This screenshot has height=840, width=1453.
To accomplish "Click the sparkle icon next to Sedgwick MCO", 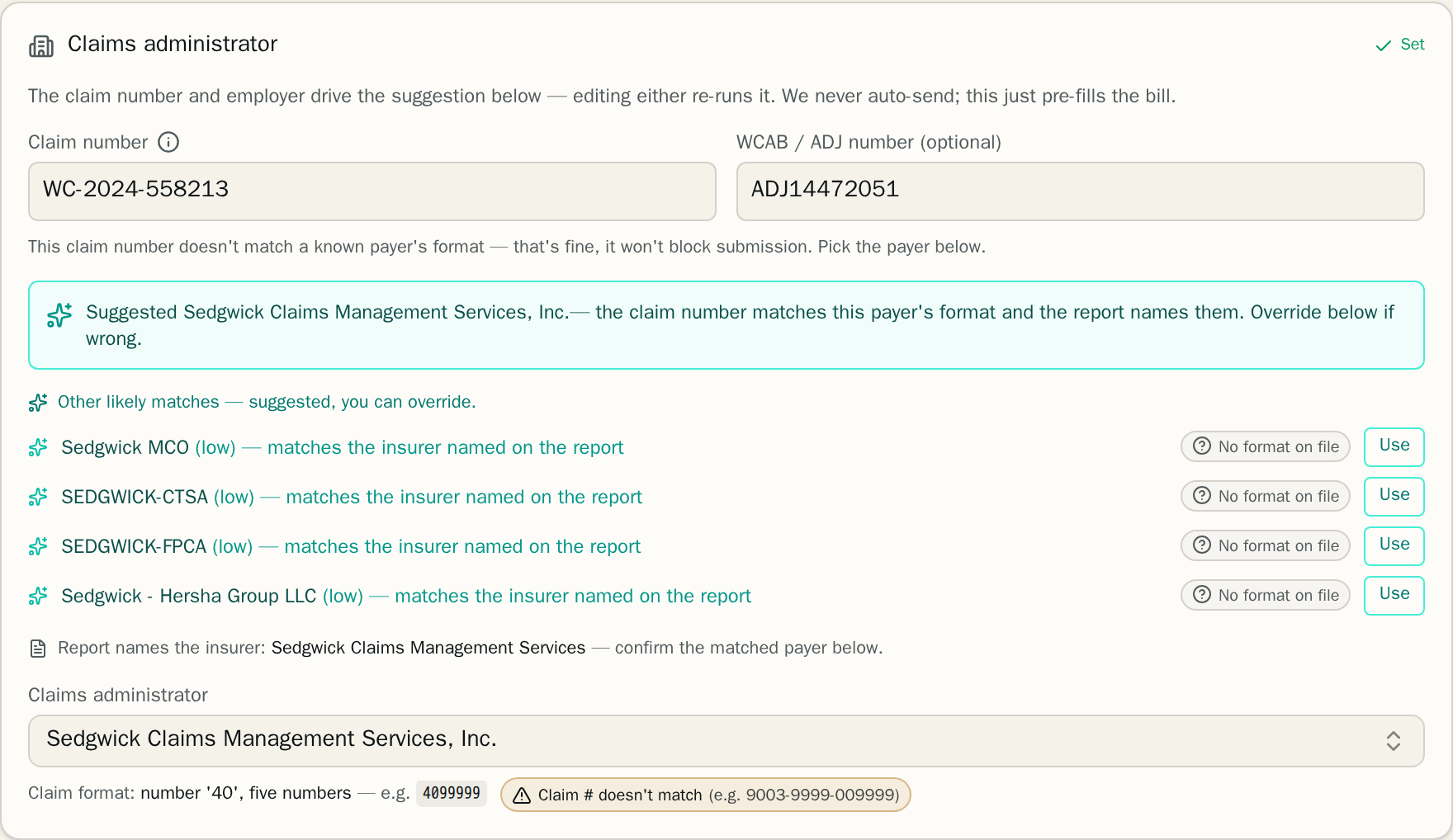I will pyautogui.click(x=38, y=447).
